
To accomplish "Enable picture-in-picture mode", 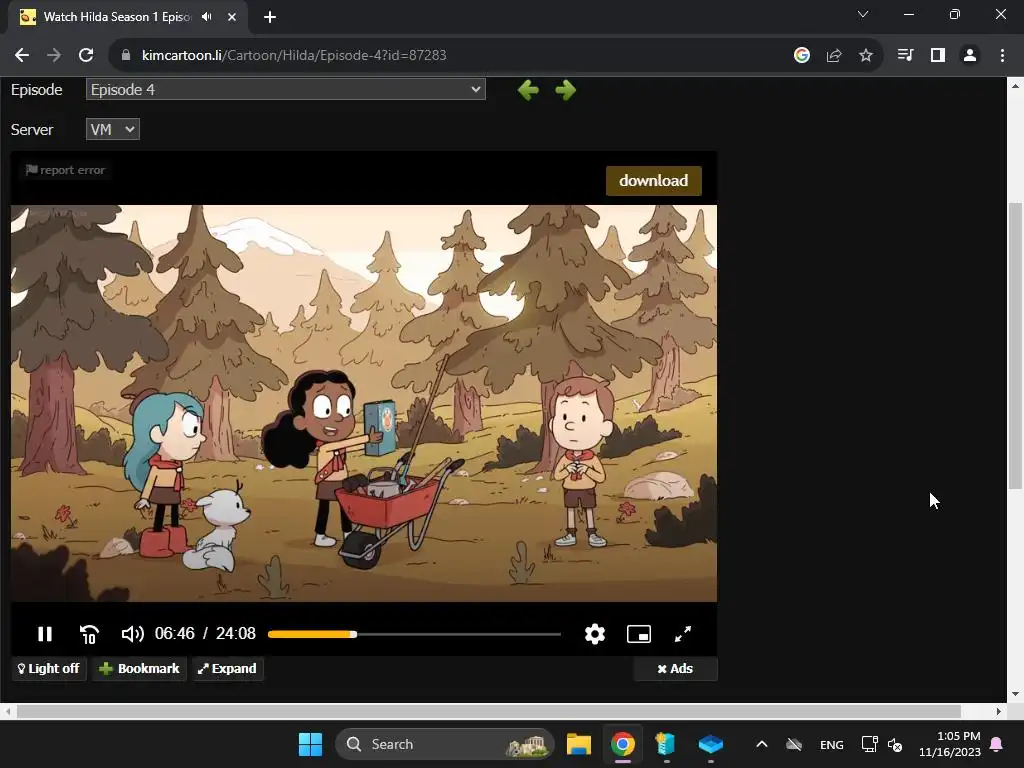I will [639, 634].
